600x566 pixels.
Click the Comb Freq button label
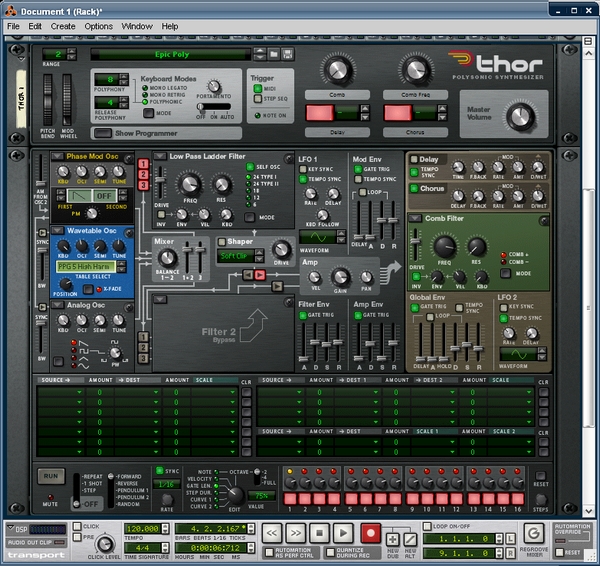click(x=415, y=95)
